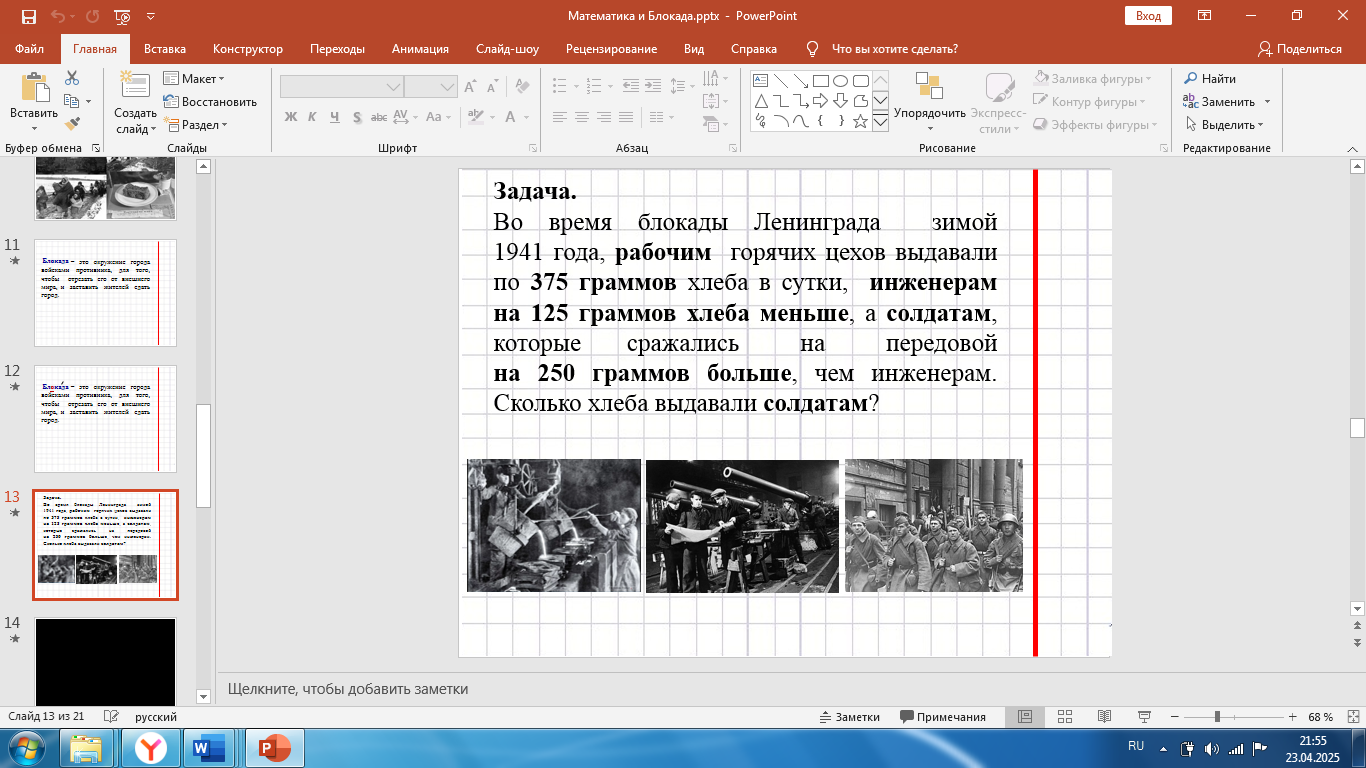Click the notes field Щелкните, чтобы добавить заметки
The width and height of the screenshot is (1366, 768).
pos(348,689)
